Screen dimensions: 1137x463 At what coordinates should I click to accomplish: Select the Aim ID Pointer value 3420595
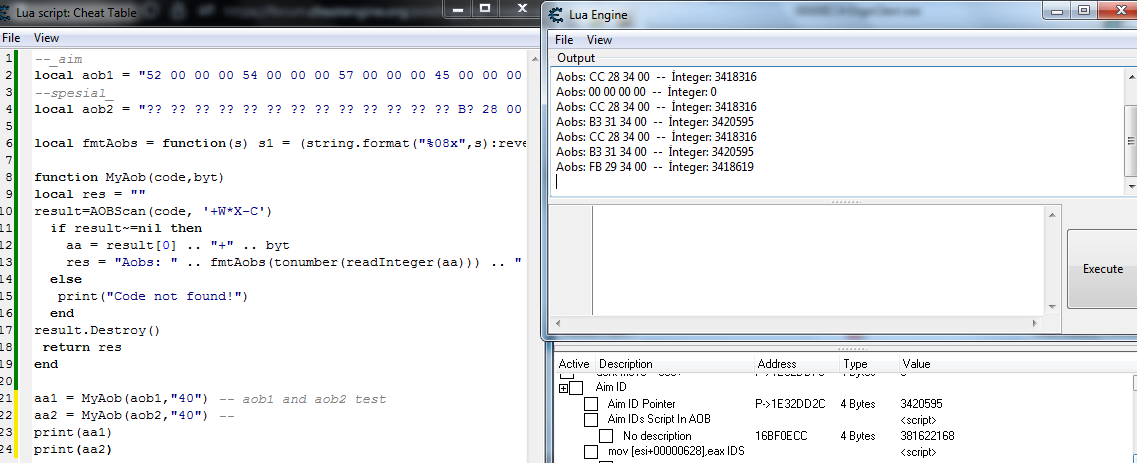(922, 404)
